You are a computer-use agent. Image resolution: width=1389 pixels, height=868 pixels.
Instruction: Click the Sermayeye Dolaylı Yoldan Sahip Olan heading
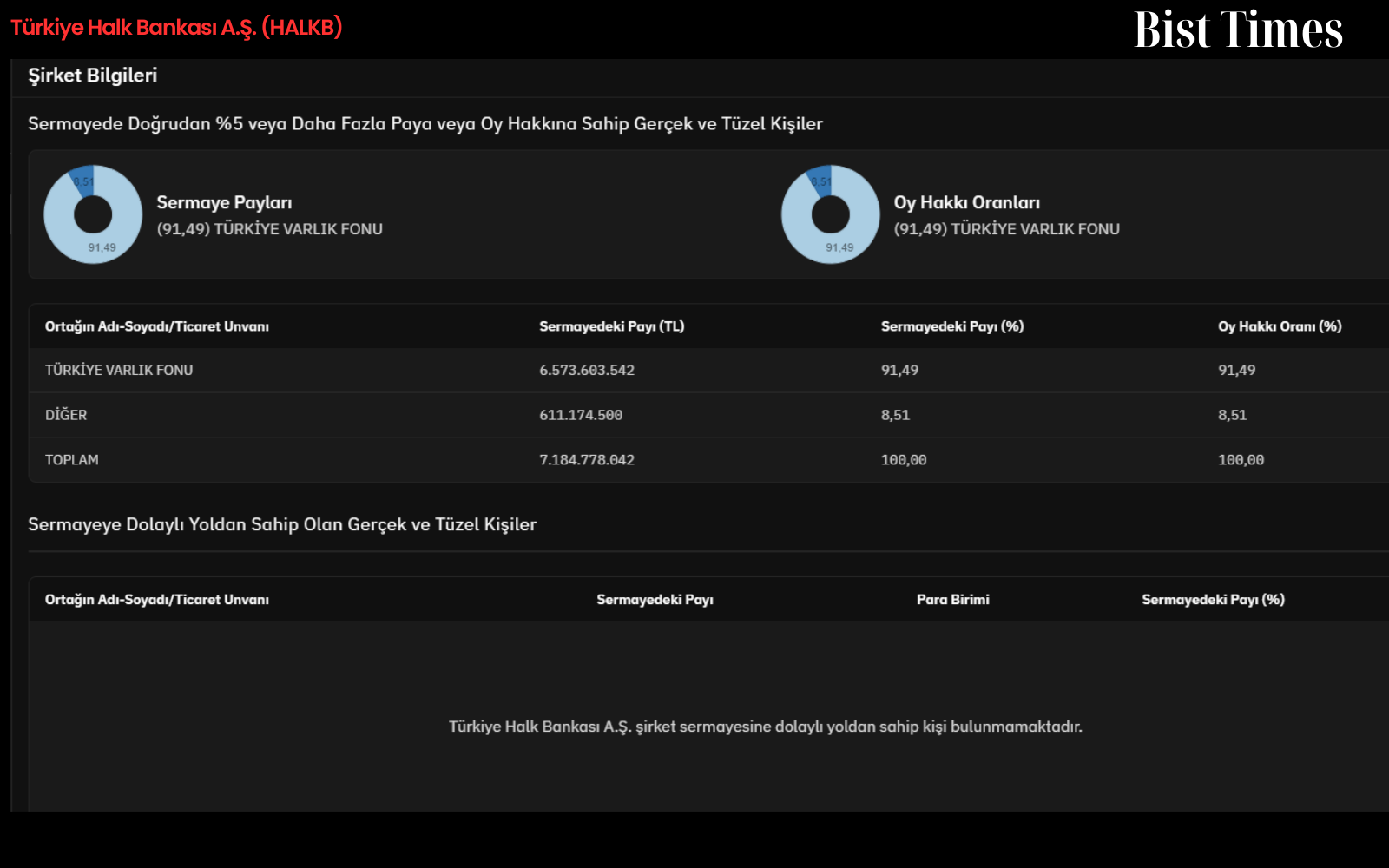click(282, 524)
